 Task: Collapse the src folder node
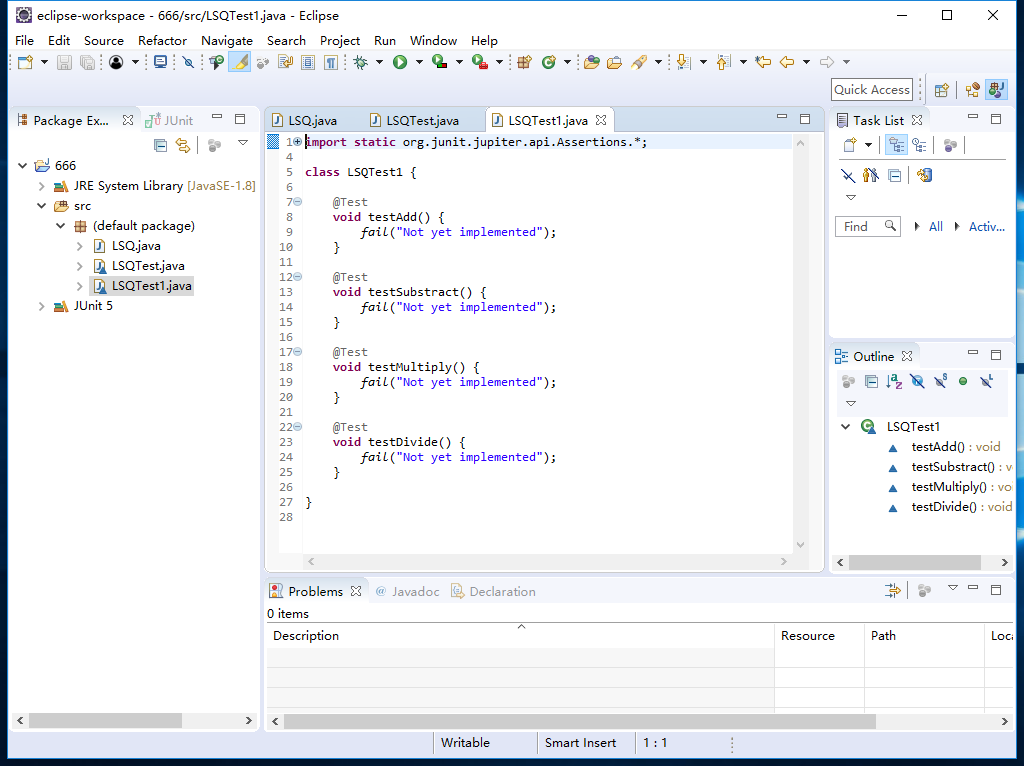42,206
